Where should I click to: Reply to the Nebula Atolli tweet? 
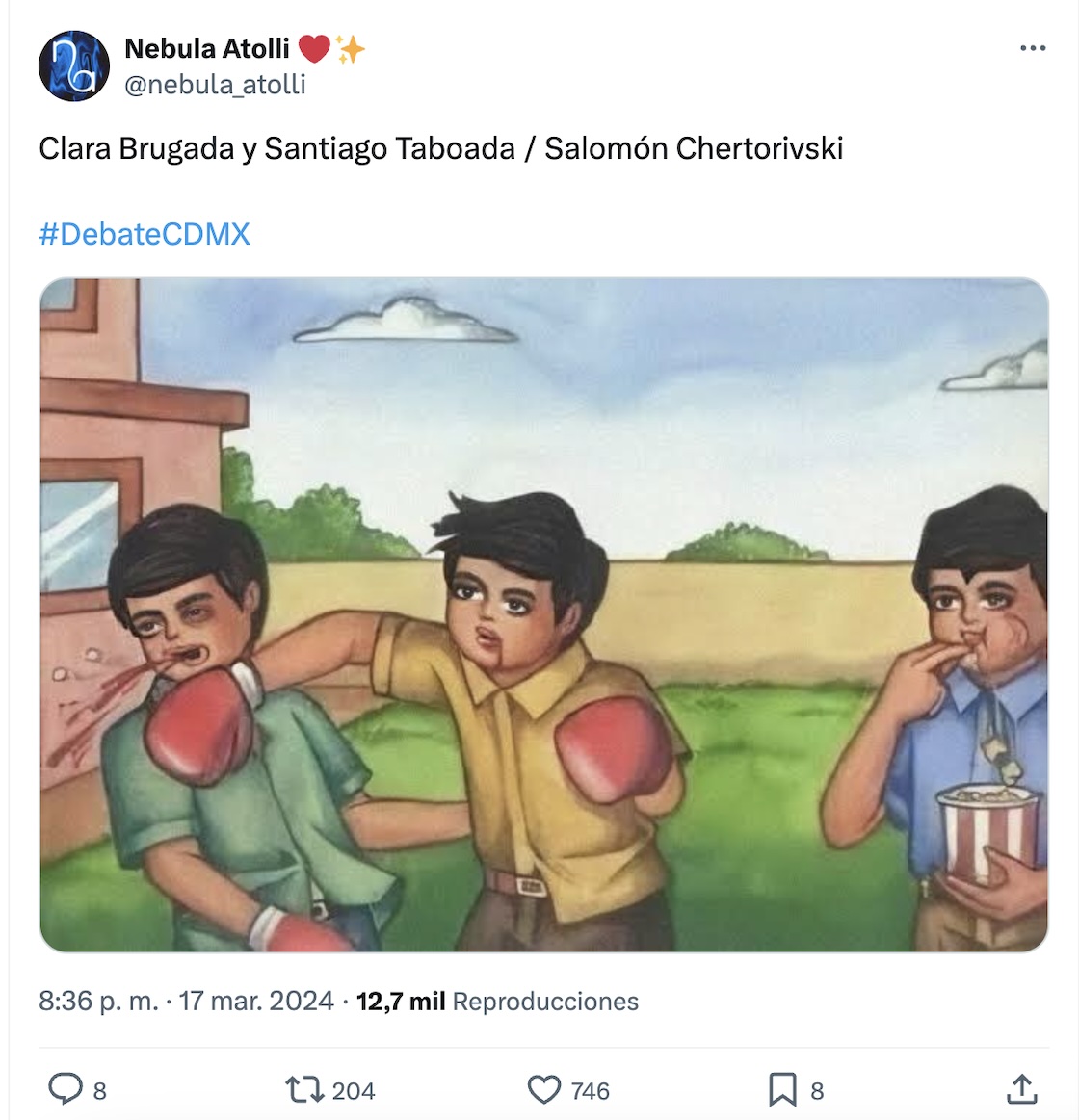[65, 1089]
